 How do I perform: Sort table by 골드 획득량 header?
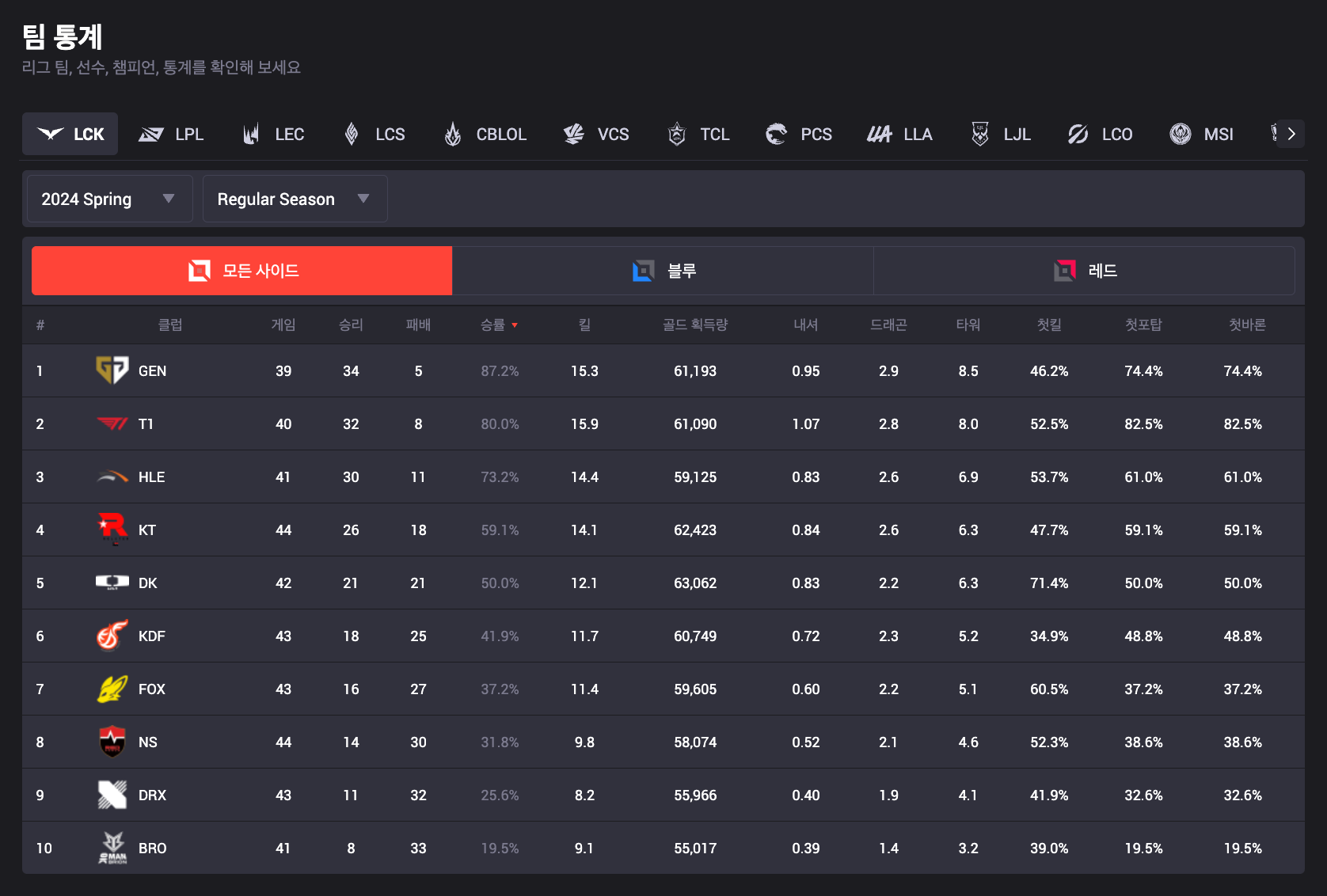695,325
